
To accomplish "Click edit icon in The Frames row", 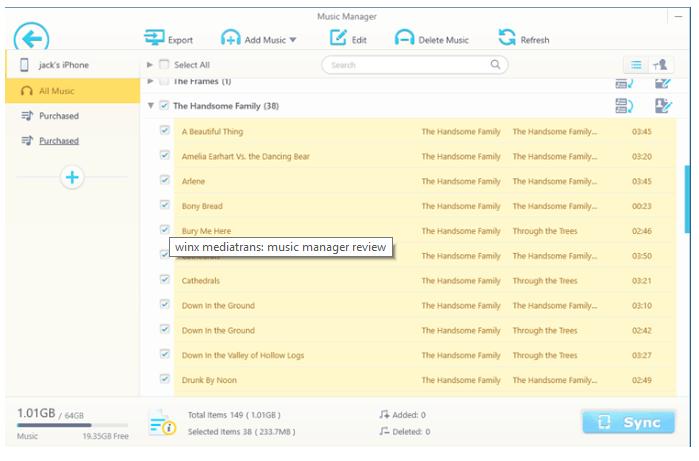I will click(663, 83).
